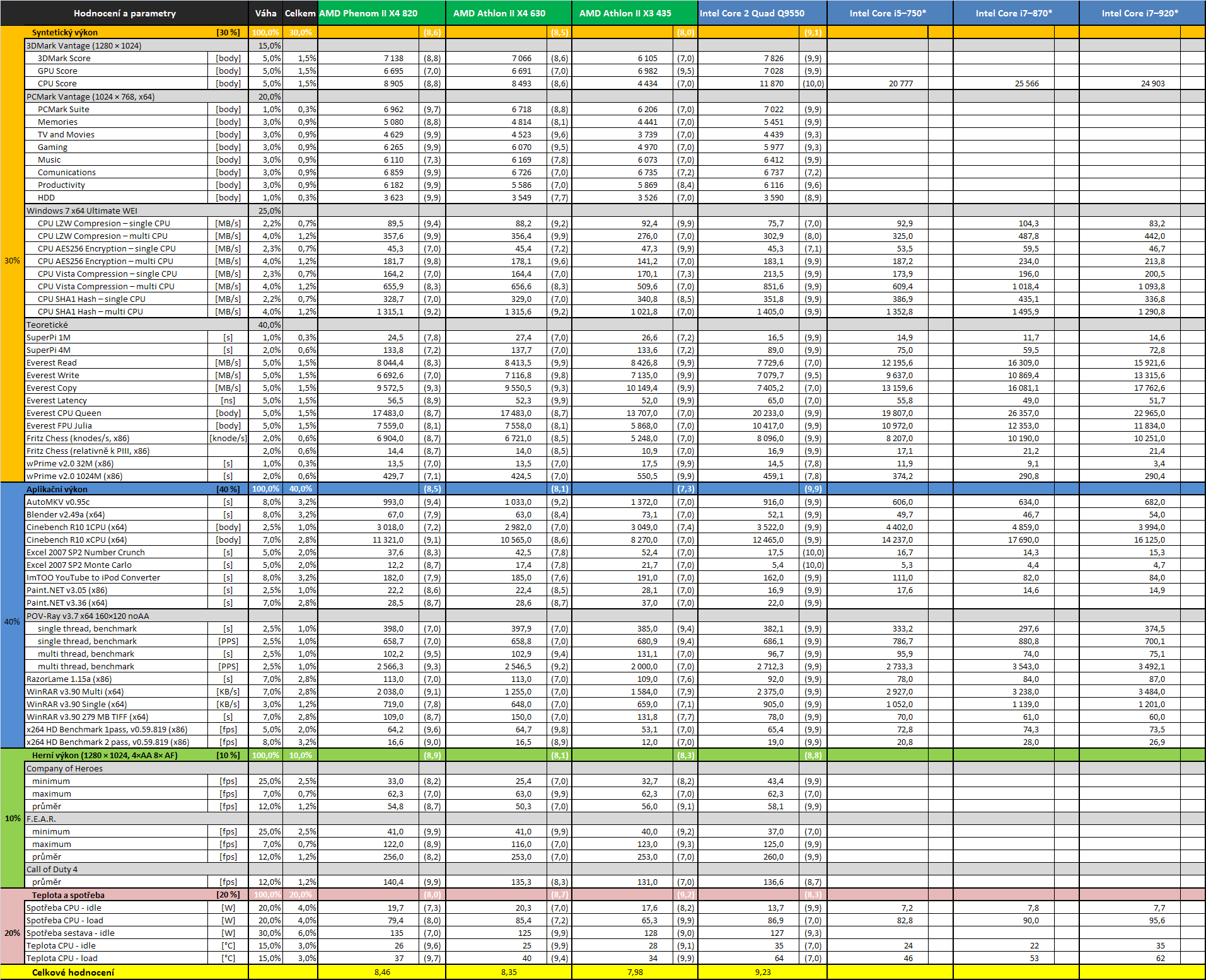Click the AMD Athlon II X4 630 column header
The height and width of the screenshot is (980, 1206).
[509, 13]
